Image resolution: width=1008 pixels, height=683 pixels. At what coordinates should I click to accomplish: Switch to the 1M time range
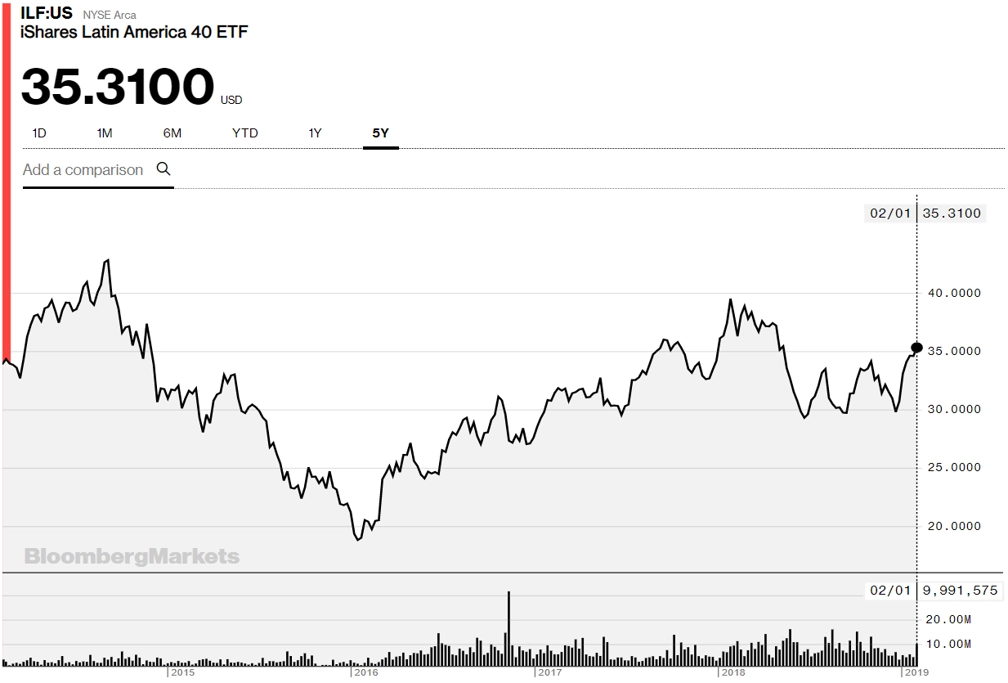click(104, 133)
